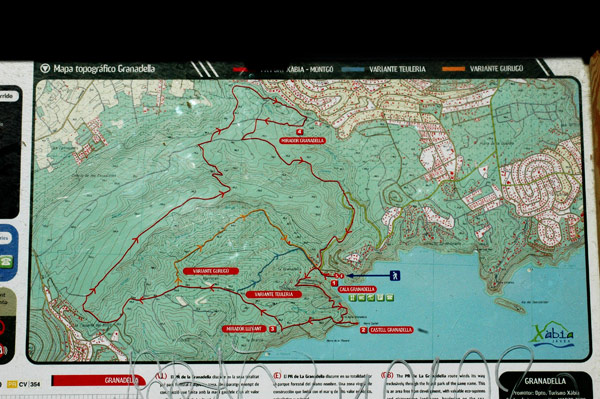Click the Mirador Llevant red label

244,329
